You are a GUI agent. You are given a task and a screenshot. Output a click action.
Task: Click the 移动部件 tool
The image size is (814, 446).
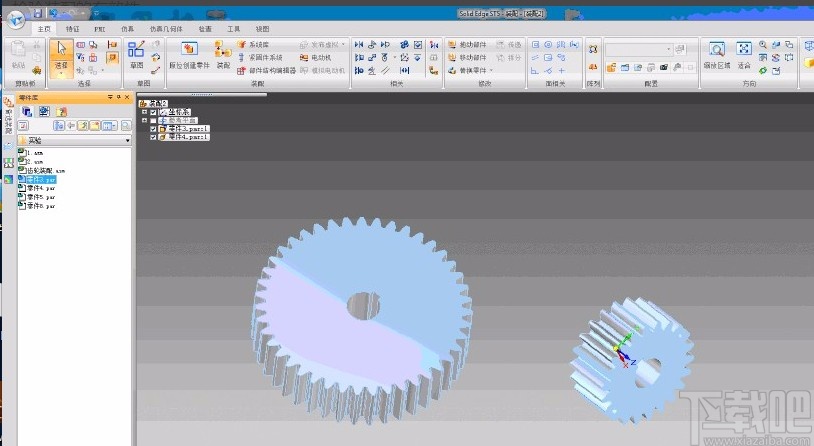pyautogui.click(x=467, y=57)
